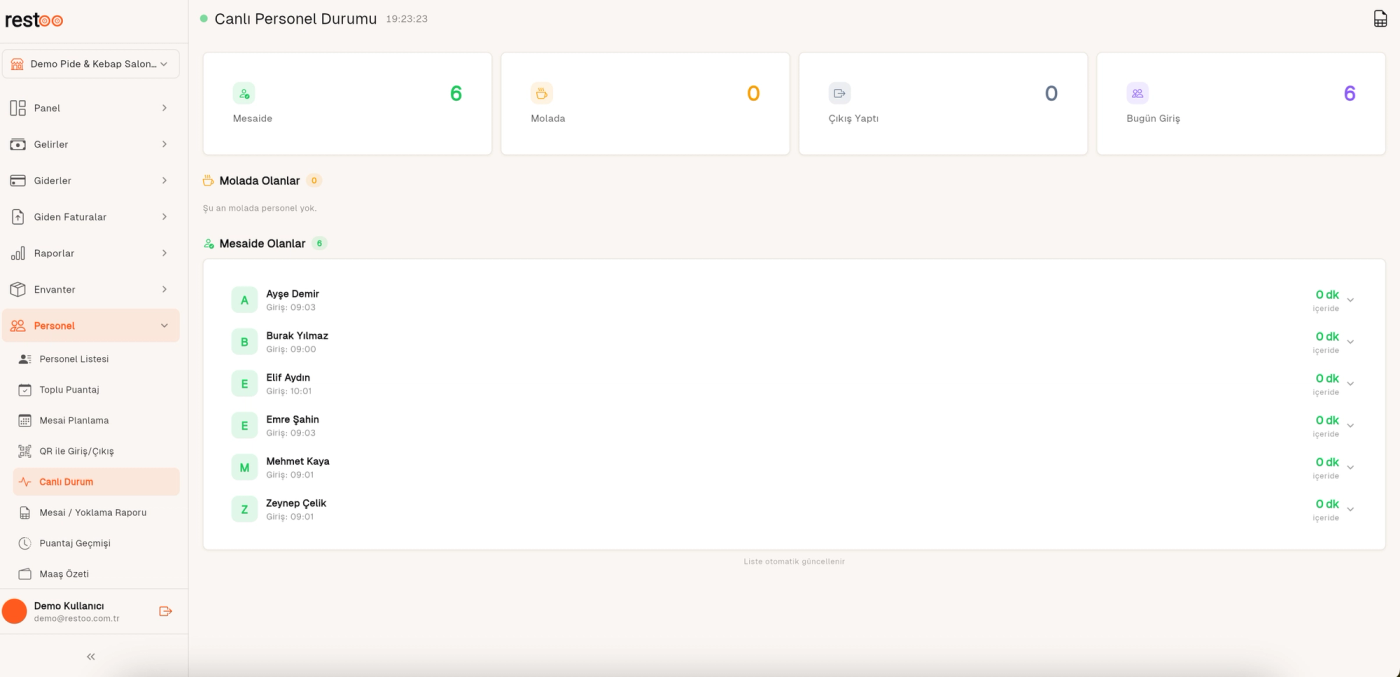Expand Mehmet Kaya's row details chevron

[1350, 468]
